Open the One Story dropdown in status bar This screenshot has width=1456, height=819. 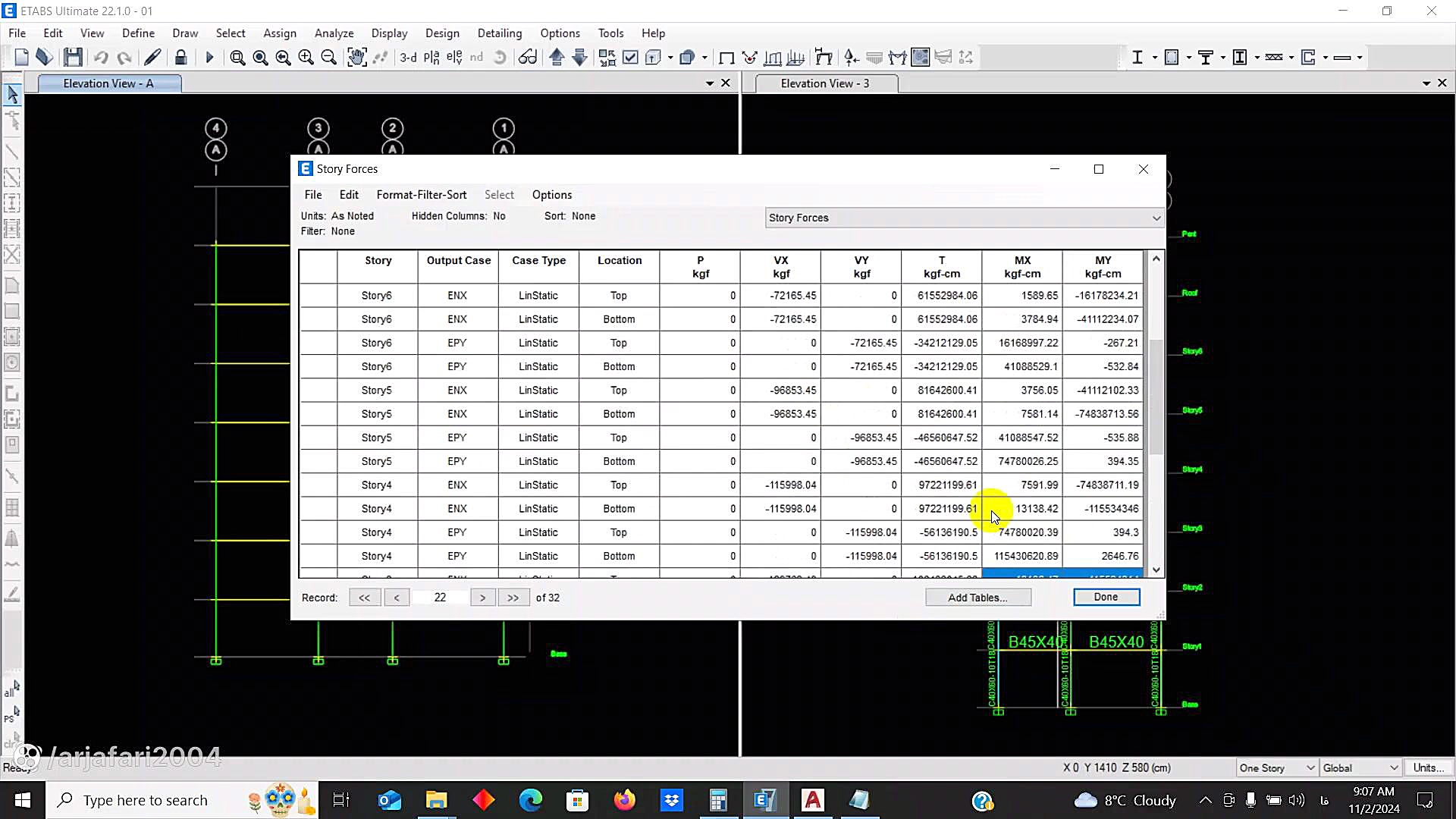point(1277,768)
